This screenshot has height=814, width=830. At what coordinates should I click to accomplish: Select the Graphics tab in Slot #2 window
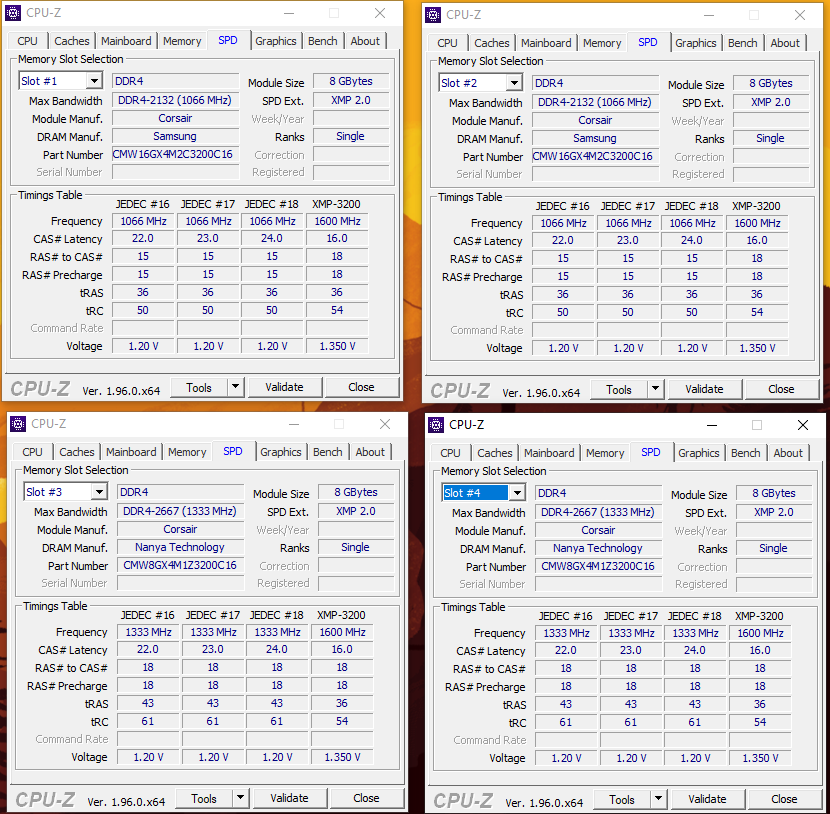point(696,43)
